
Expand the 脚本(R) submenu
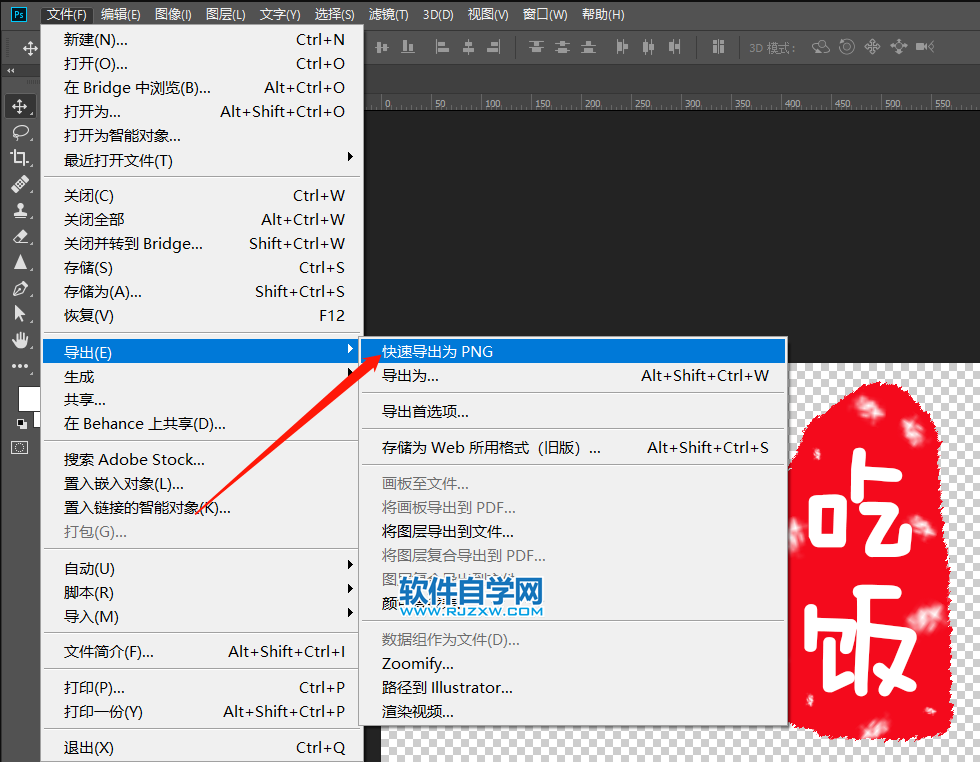tap(202, 592)
